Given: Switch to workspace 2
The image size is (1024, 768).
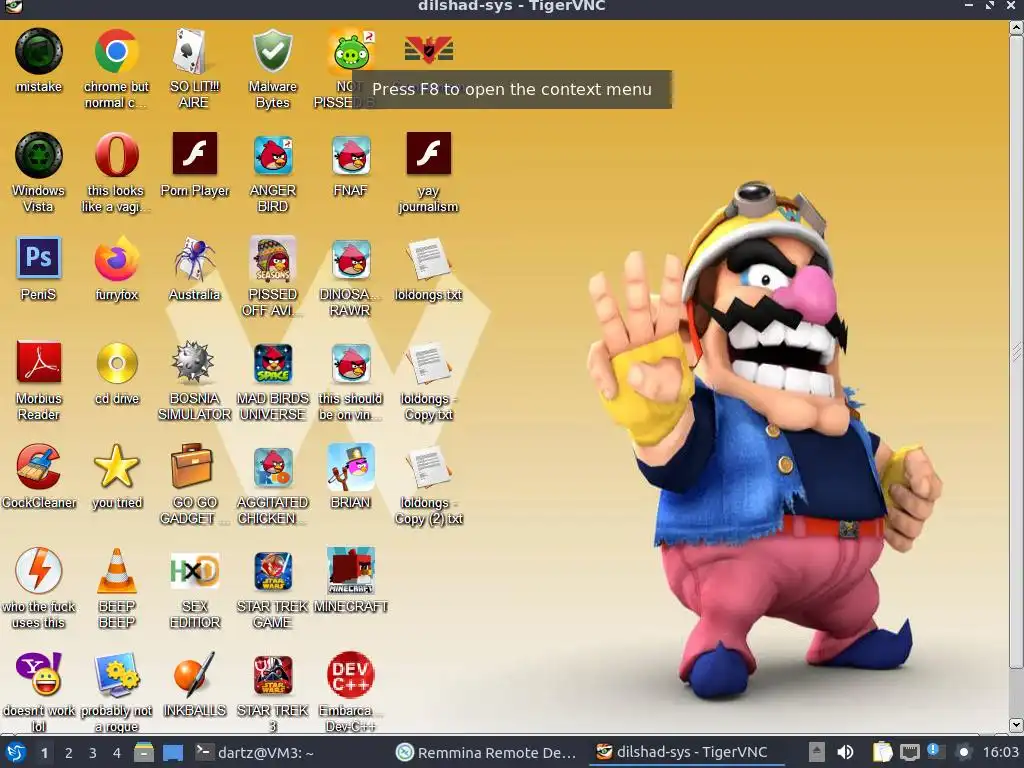Looking at the screenshot, I should coord(69,753).
